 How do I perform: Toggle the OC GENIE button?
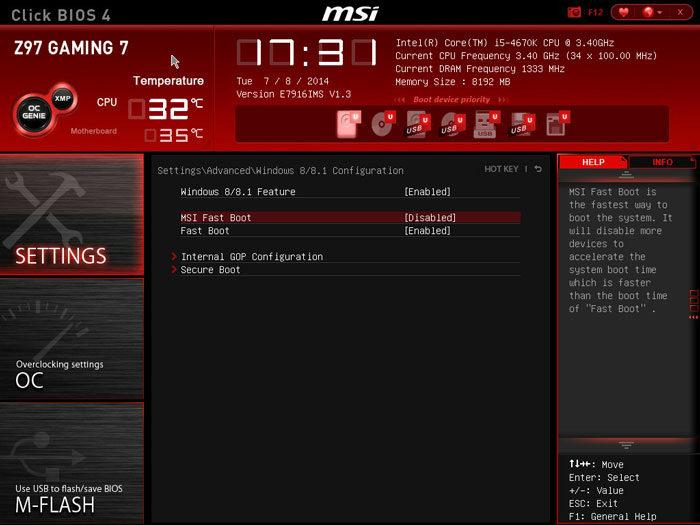(x=34, y=112)
